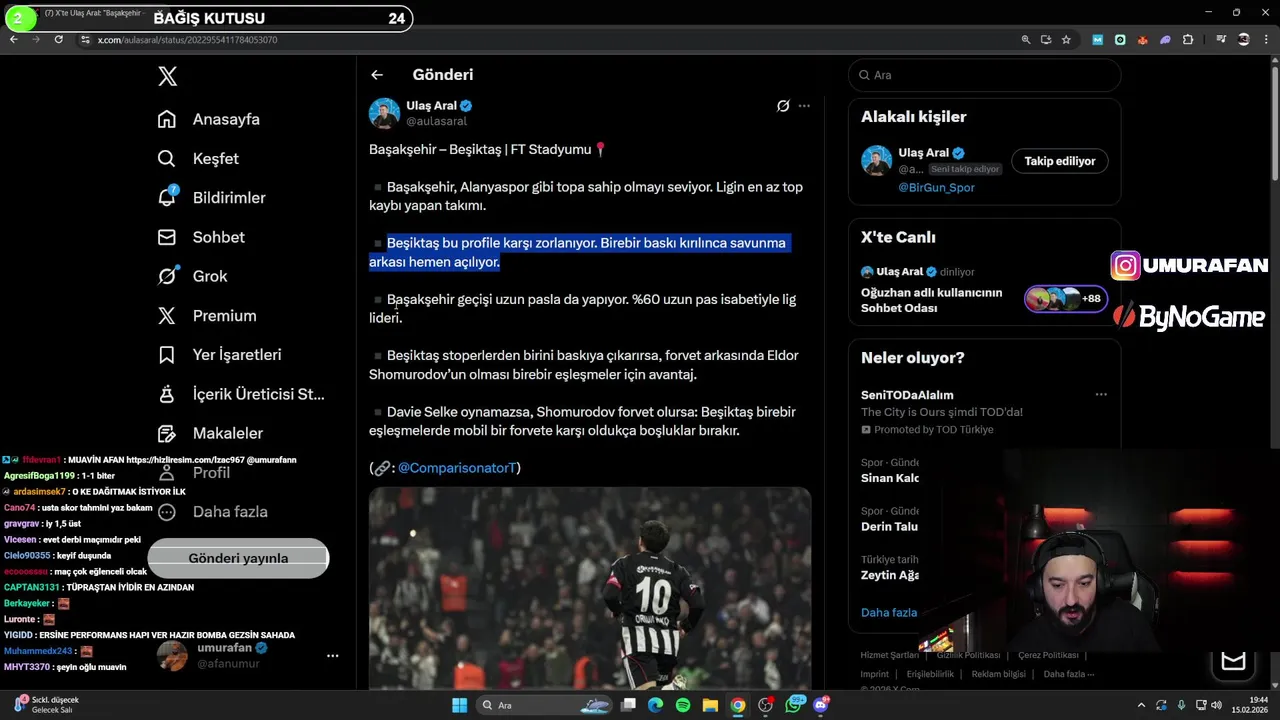
Task: Open Erişilebilirlik footer link
Action: coord(930,674)
